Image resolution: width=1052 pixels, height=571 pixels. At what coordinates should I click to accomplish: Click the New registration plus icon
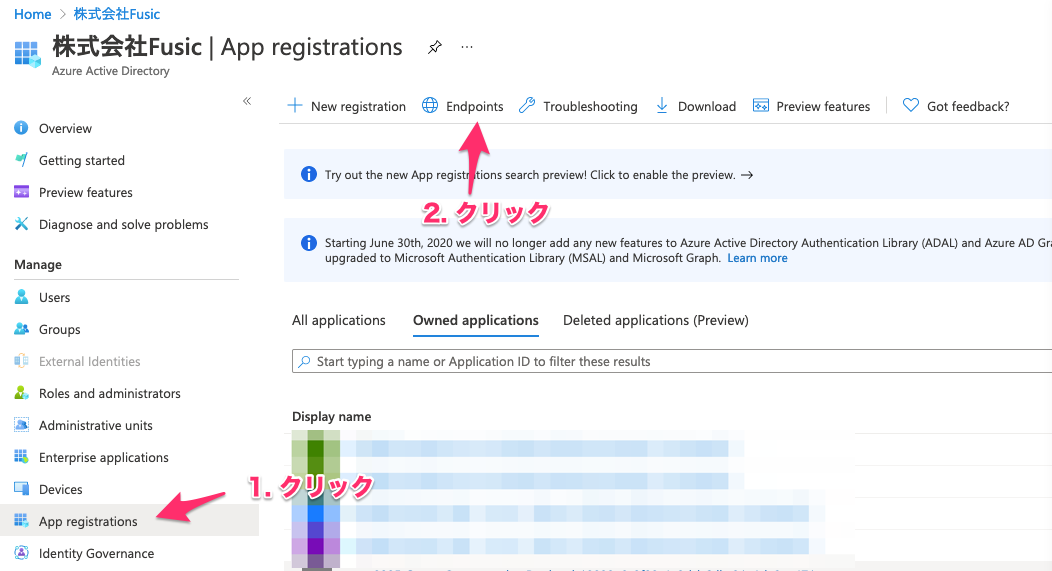(295, 106)
